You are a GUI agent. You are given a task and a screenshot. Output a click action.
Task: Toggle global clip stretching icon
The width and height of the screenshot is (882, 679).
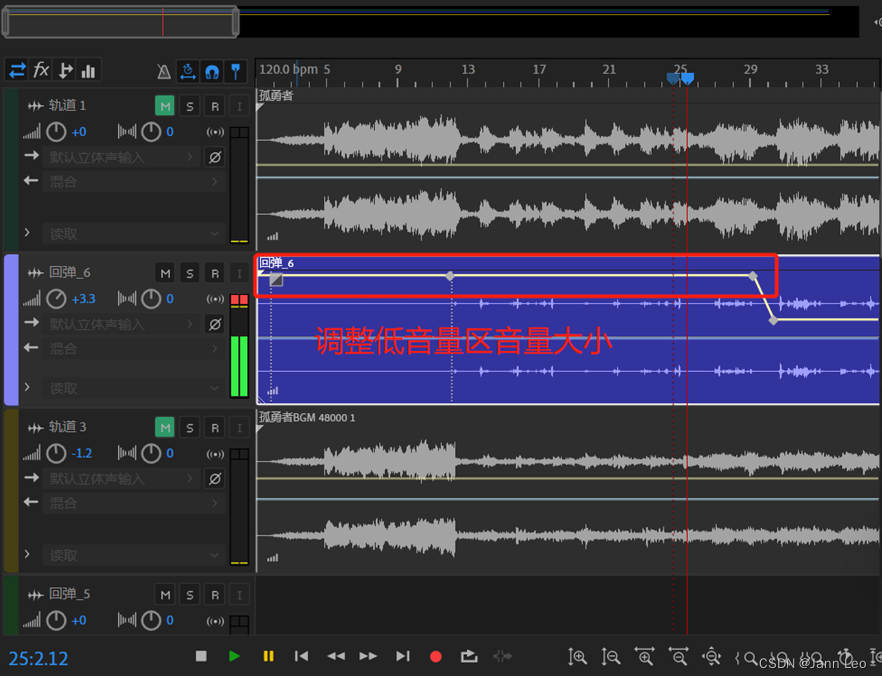tap(187, 71)
